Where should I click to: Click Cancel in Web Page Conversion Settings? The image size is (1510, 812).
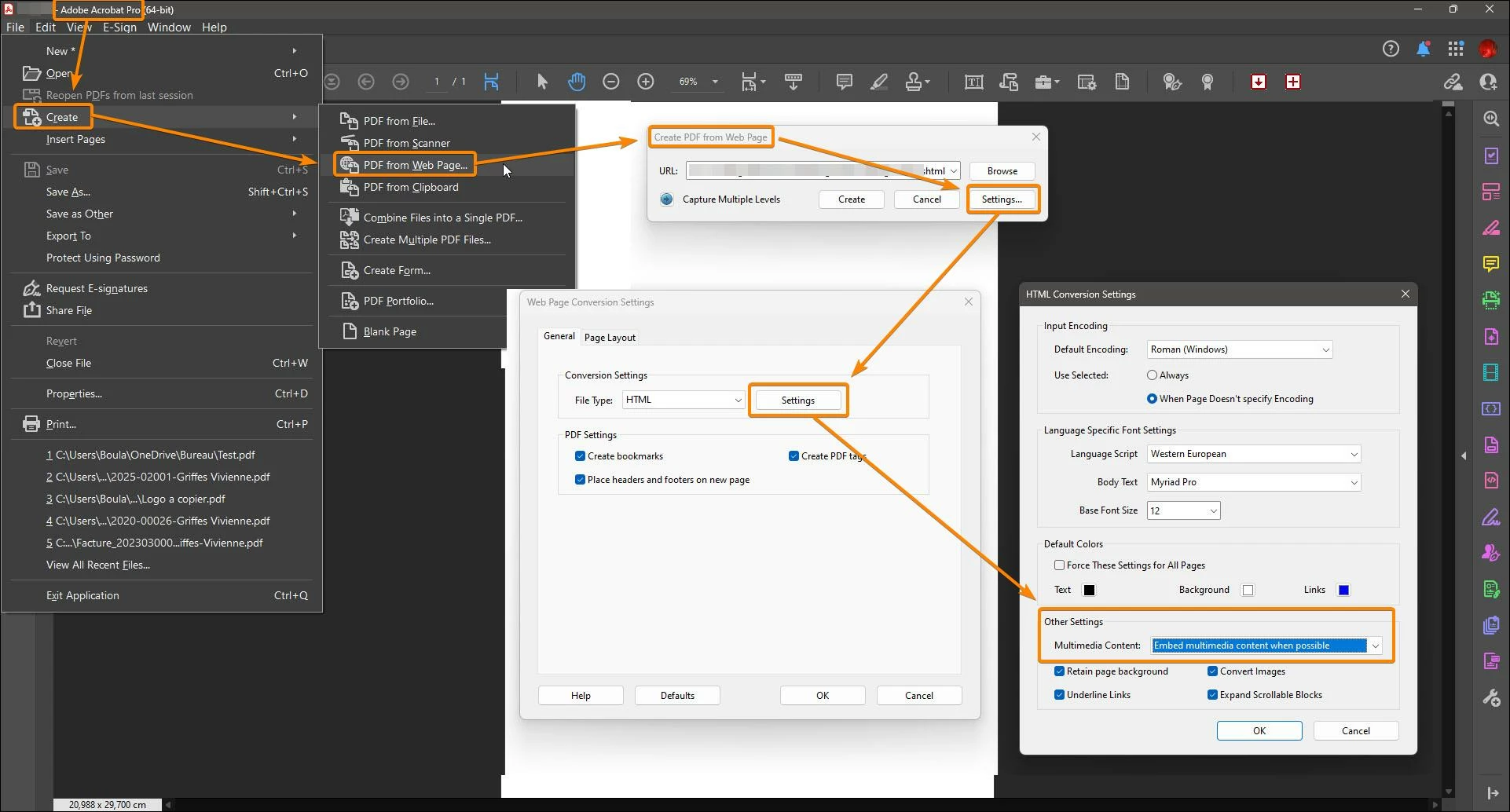point(919,696)
